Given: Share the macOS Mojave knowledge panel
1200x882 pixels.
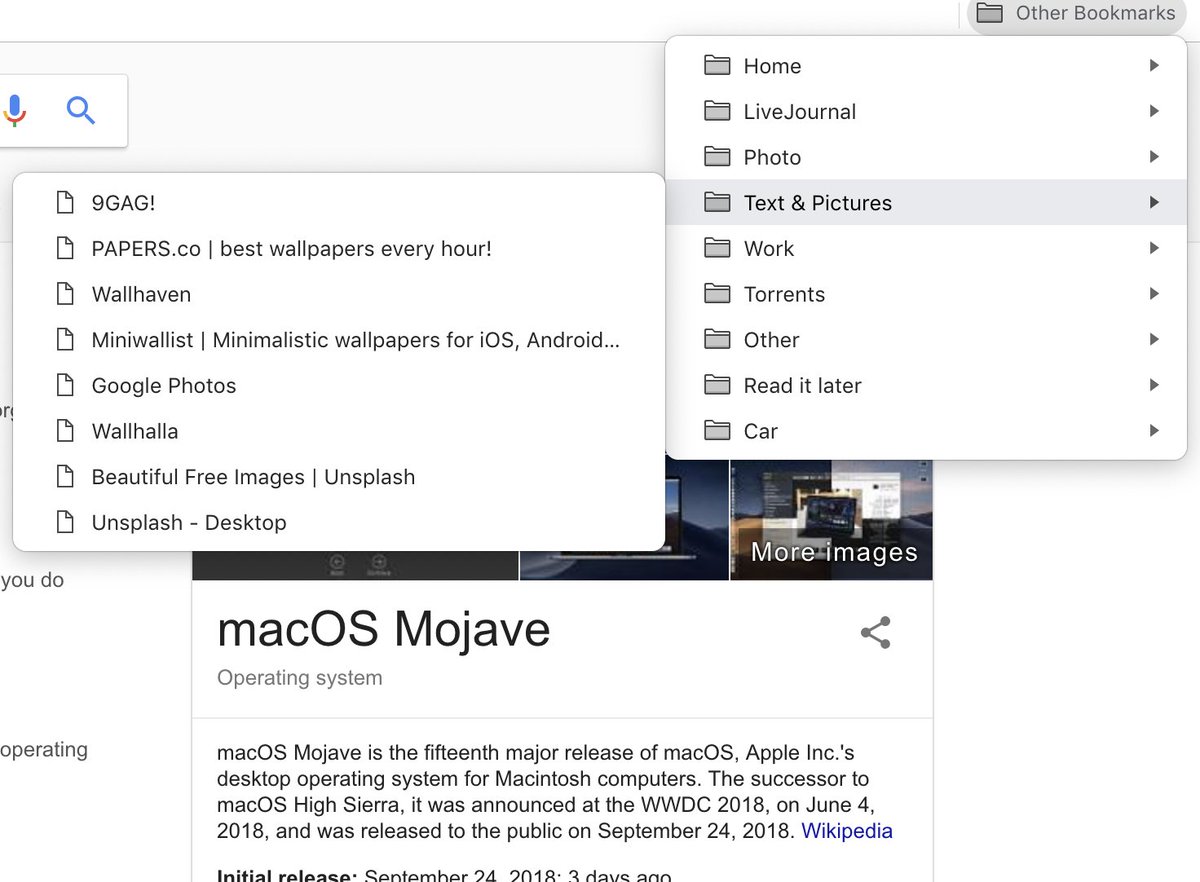Looking at the screenshot, I should click(x=876, y=633).
